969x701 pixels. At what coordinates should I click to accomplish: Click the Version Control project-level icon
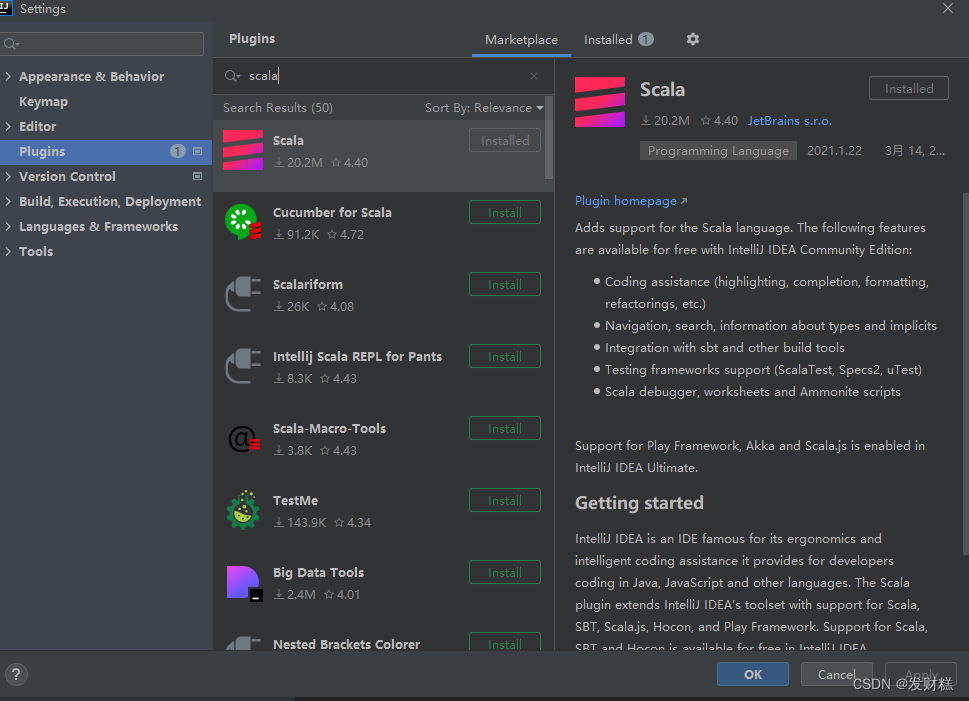point(198,176)
